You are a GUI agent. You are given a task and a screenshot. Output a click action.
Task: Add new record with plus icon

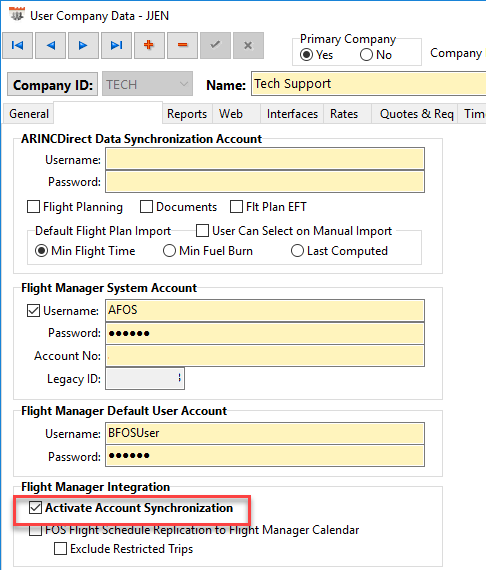(149, 45)
